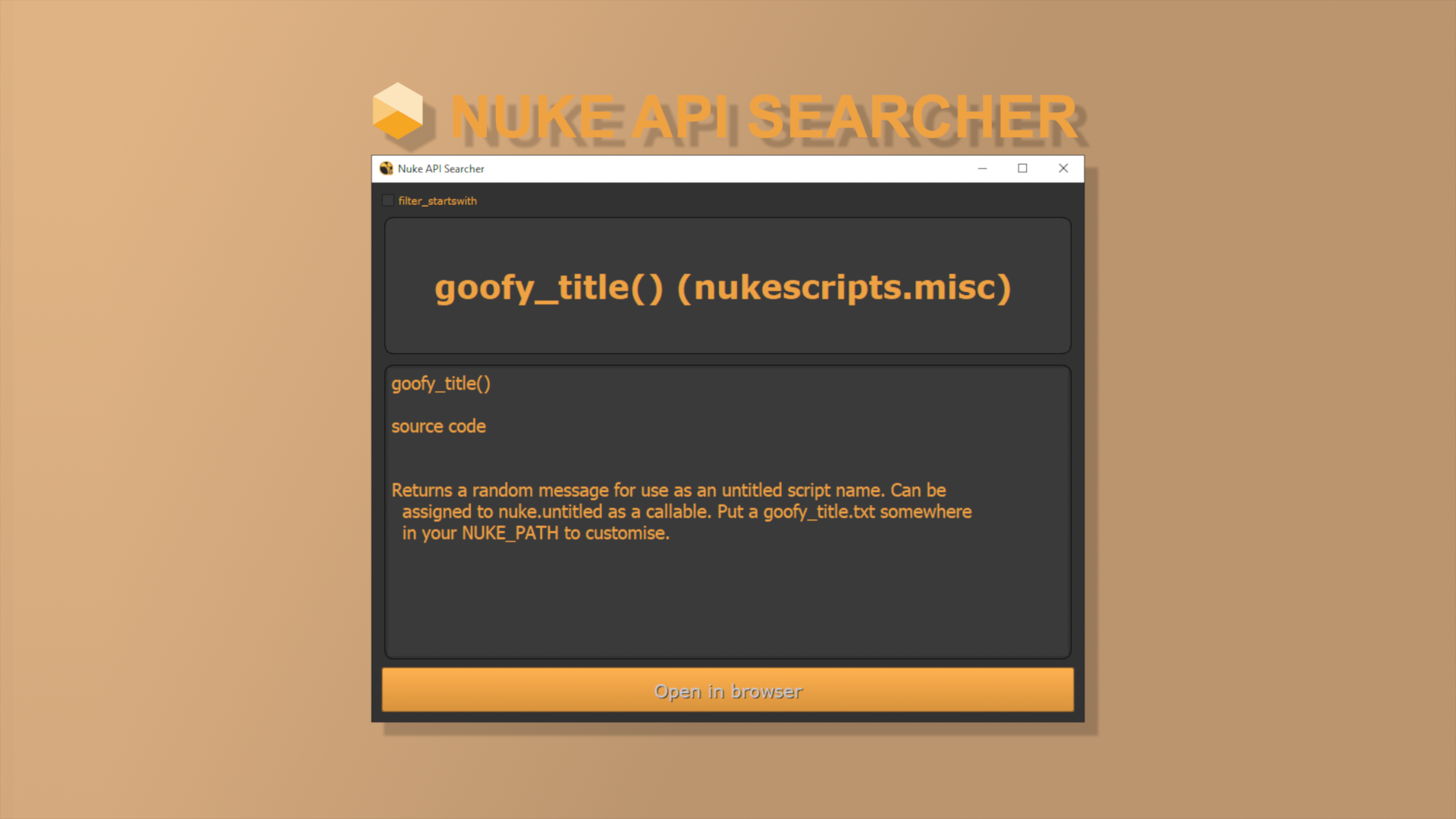The height and width of the screenshot is (819, 1456).
Task: Click the goofy_title() signature line
Action: point(441,383)
